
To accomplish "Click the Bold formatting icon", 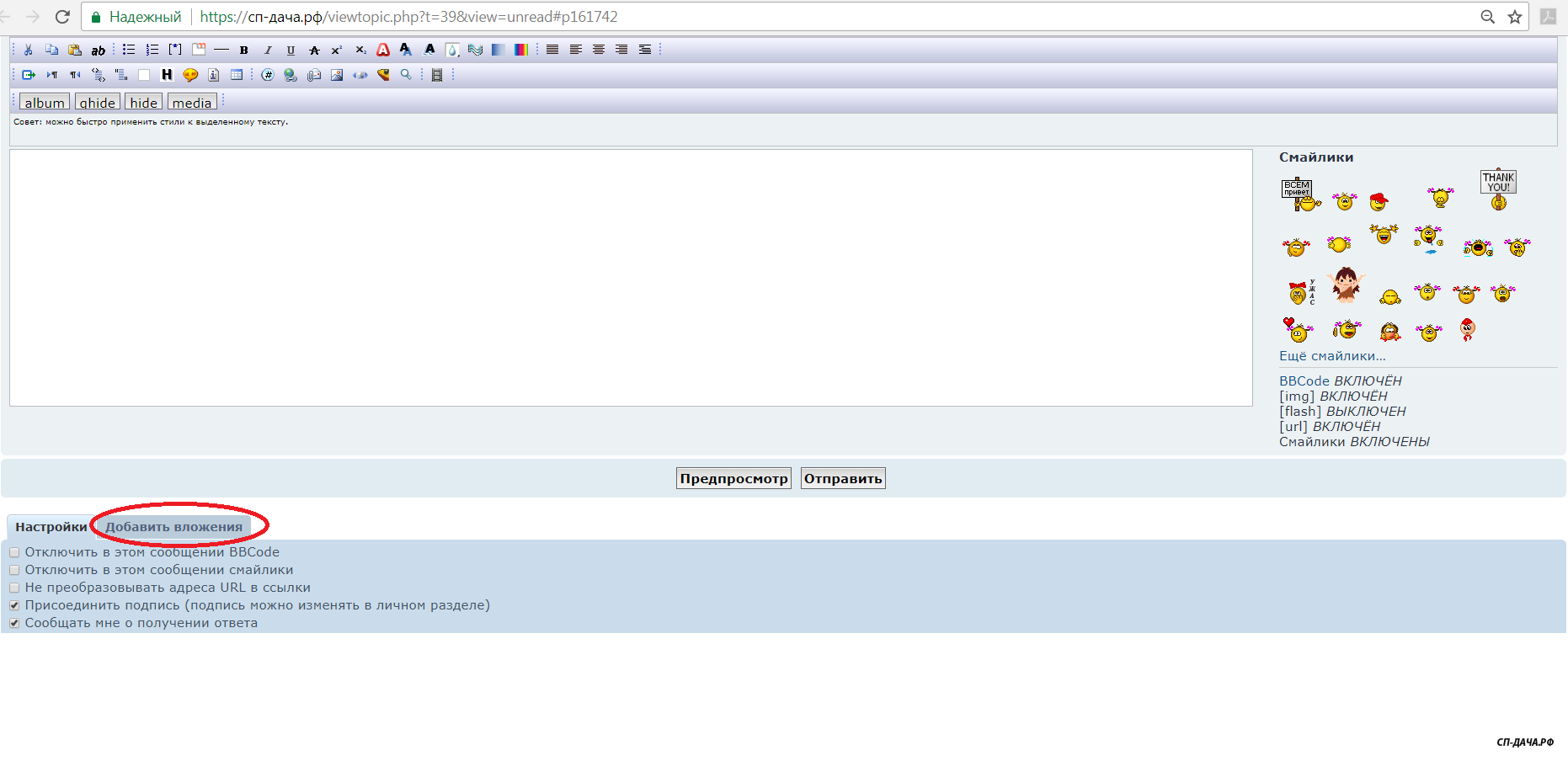I will [244, 51].
